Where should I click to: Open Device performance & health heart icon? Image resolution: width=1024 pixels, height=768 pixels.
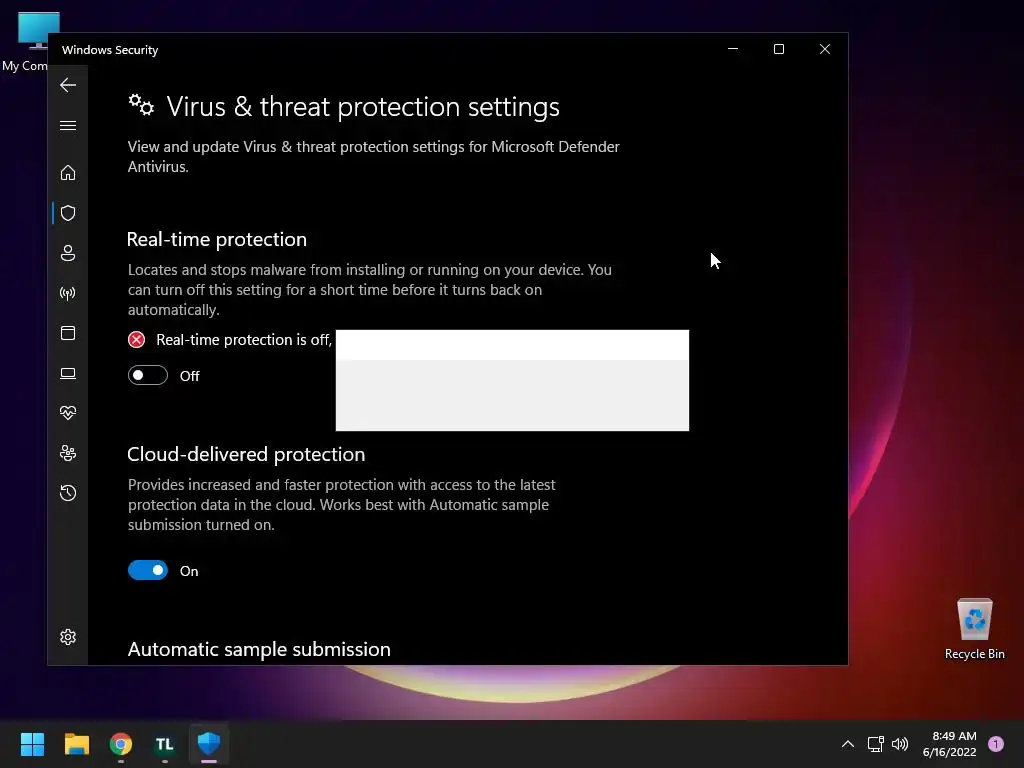pyautogui.click(x=68, y=413)
